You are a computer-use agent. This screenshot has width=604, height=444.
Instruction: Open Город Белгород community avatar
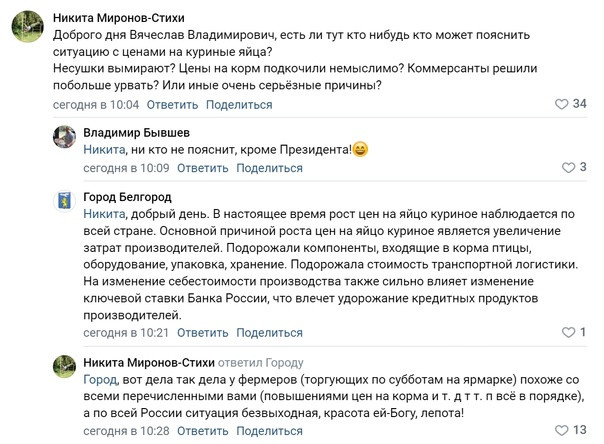pos(64,201)
